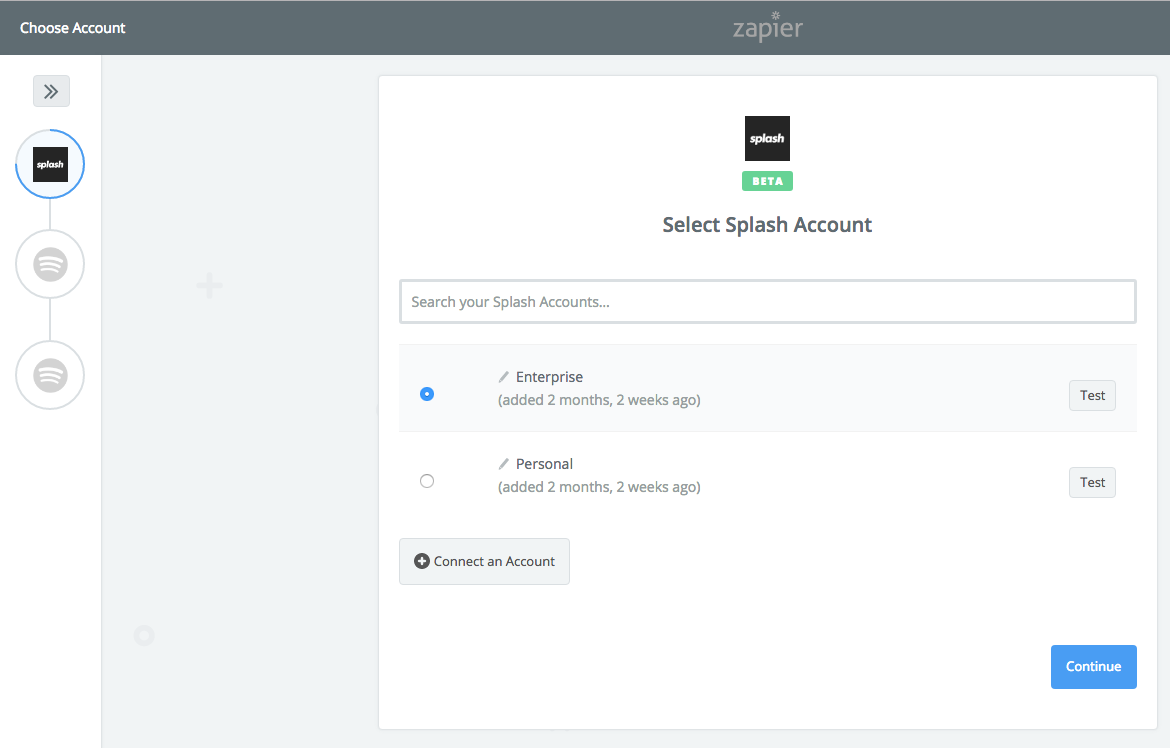Focus the Search your Splash Accounts field
Image resolution: width=1170 pixels, height=748 pixels.
(767, 302)
